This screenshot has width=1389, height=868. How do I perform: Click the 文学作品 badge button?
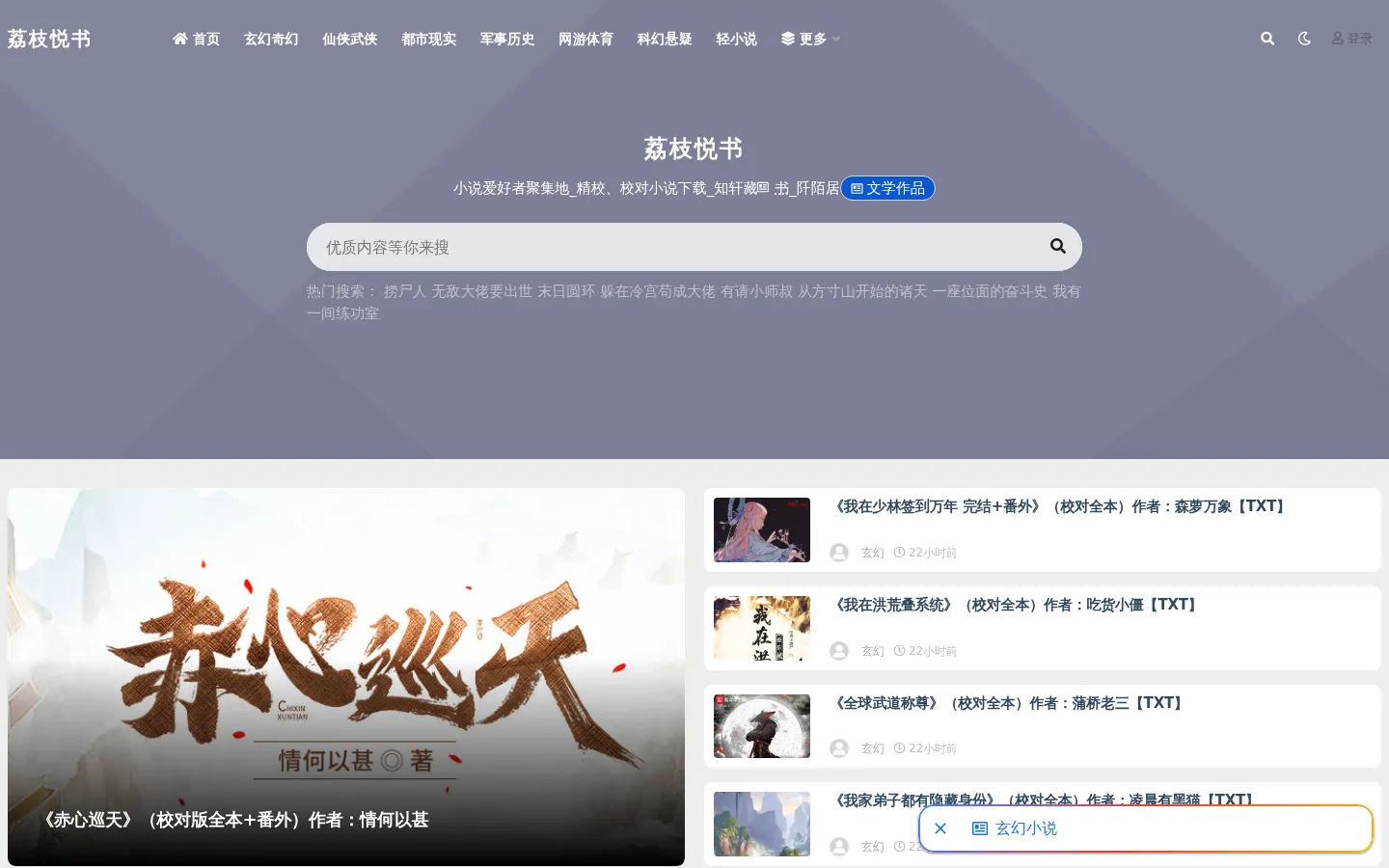tap(887, 188)
